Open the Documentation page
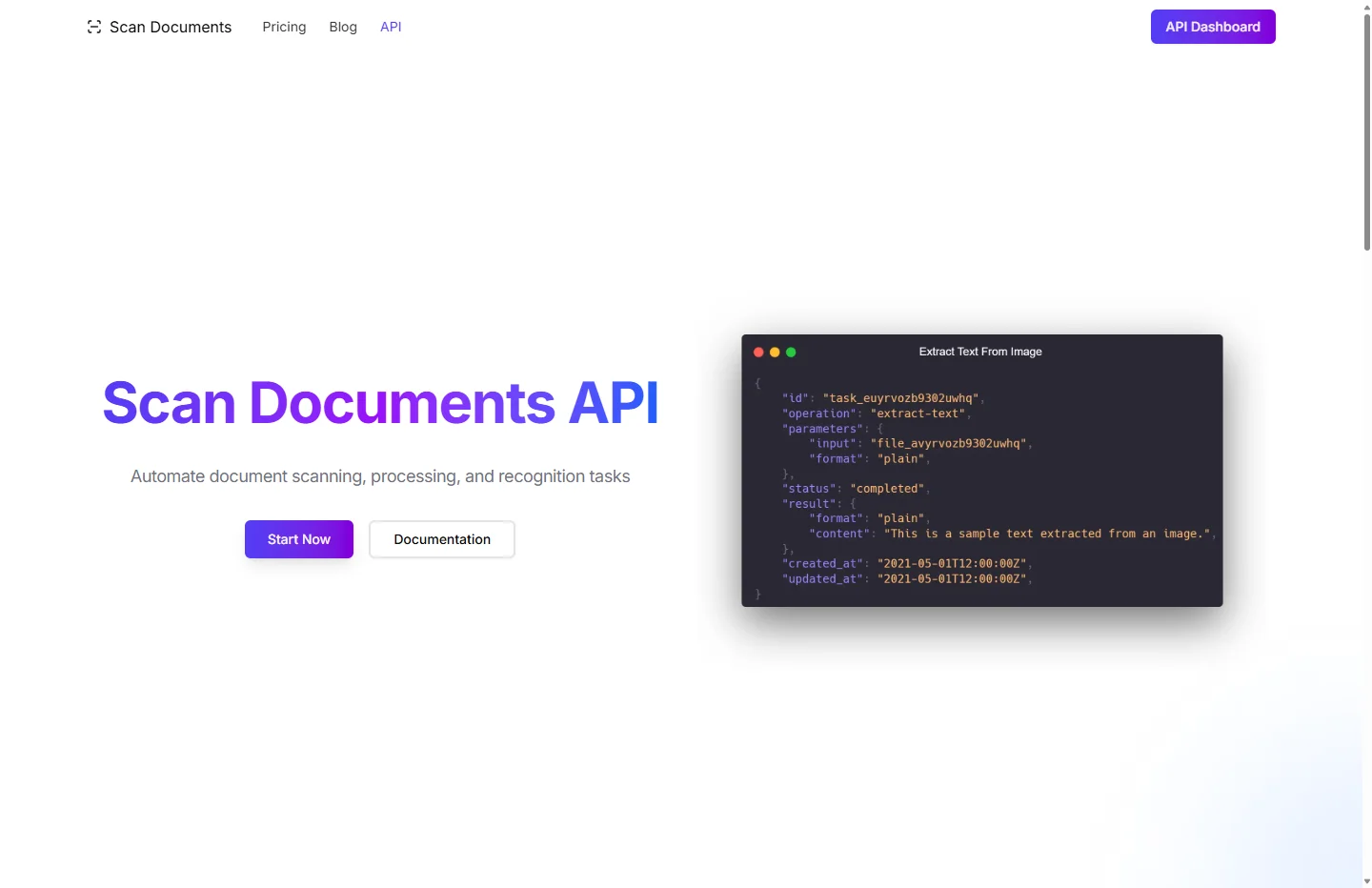The height and width of the screenshot is (888, 1372). click(x=441, y=539)
